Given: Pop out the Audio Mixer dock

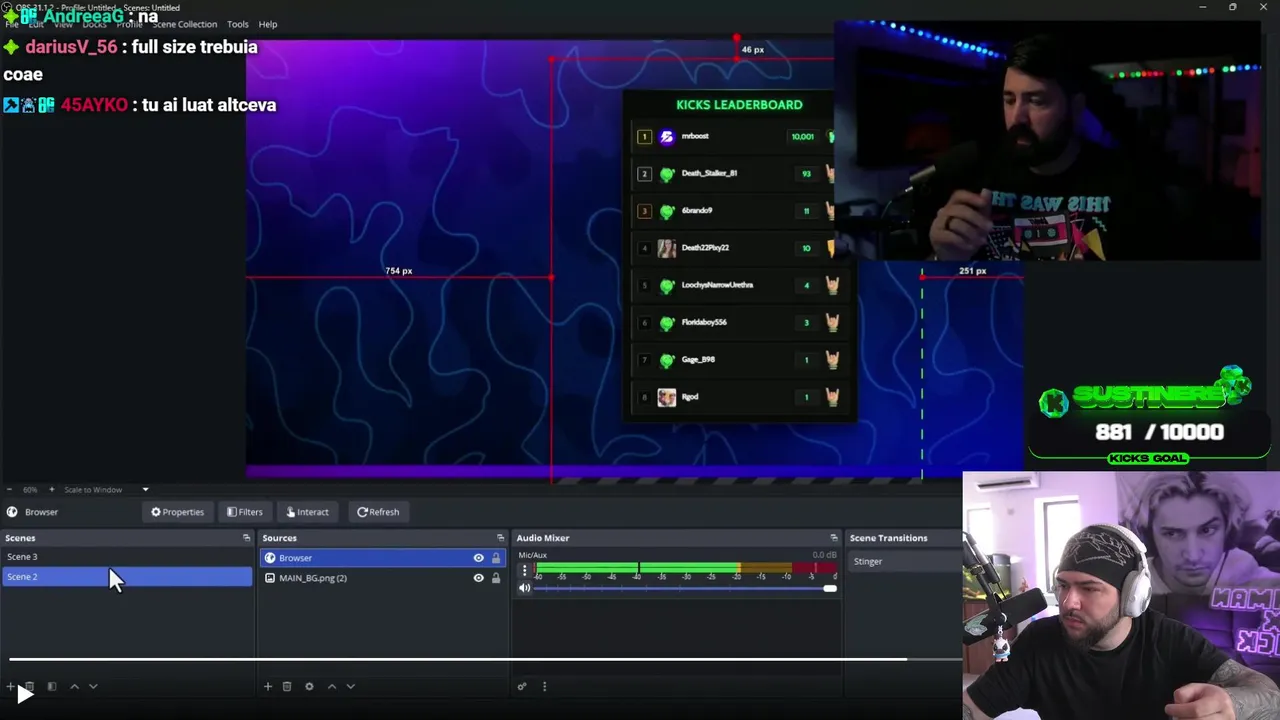Looking at the screenshot, I should tap(833, 538).
